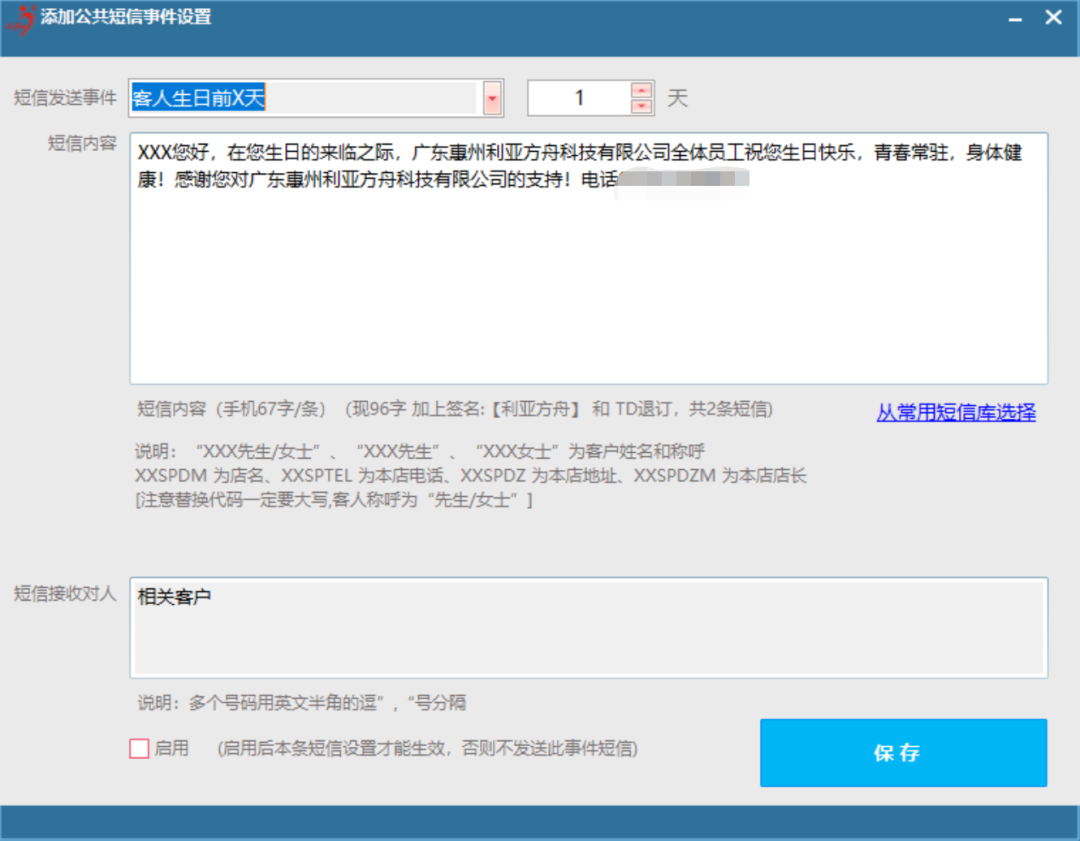The height and width of the screenshot is (841, 1080).
Task: Increase the day count with the up stepper arrow
Action: click(x=641, y=91)
